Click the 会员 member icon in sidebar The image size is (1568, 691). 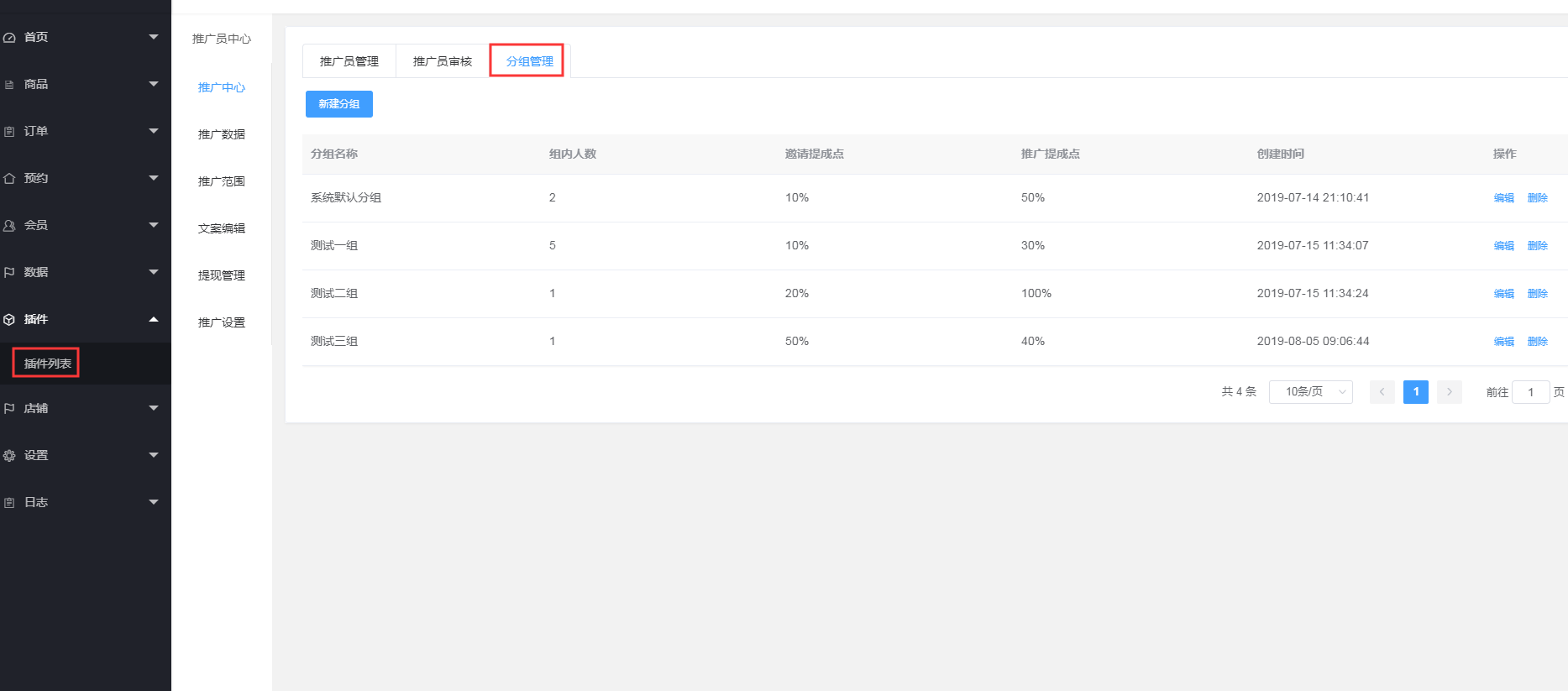9,226
